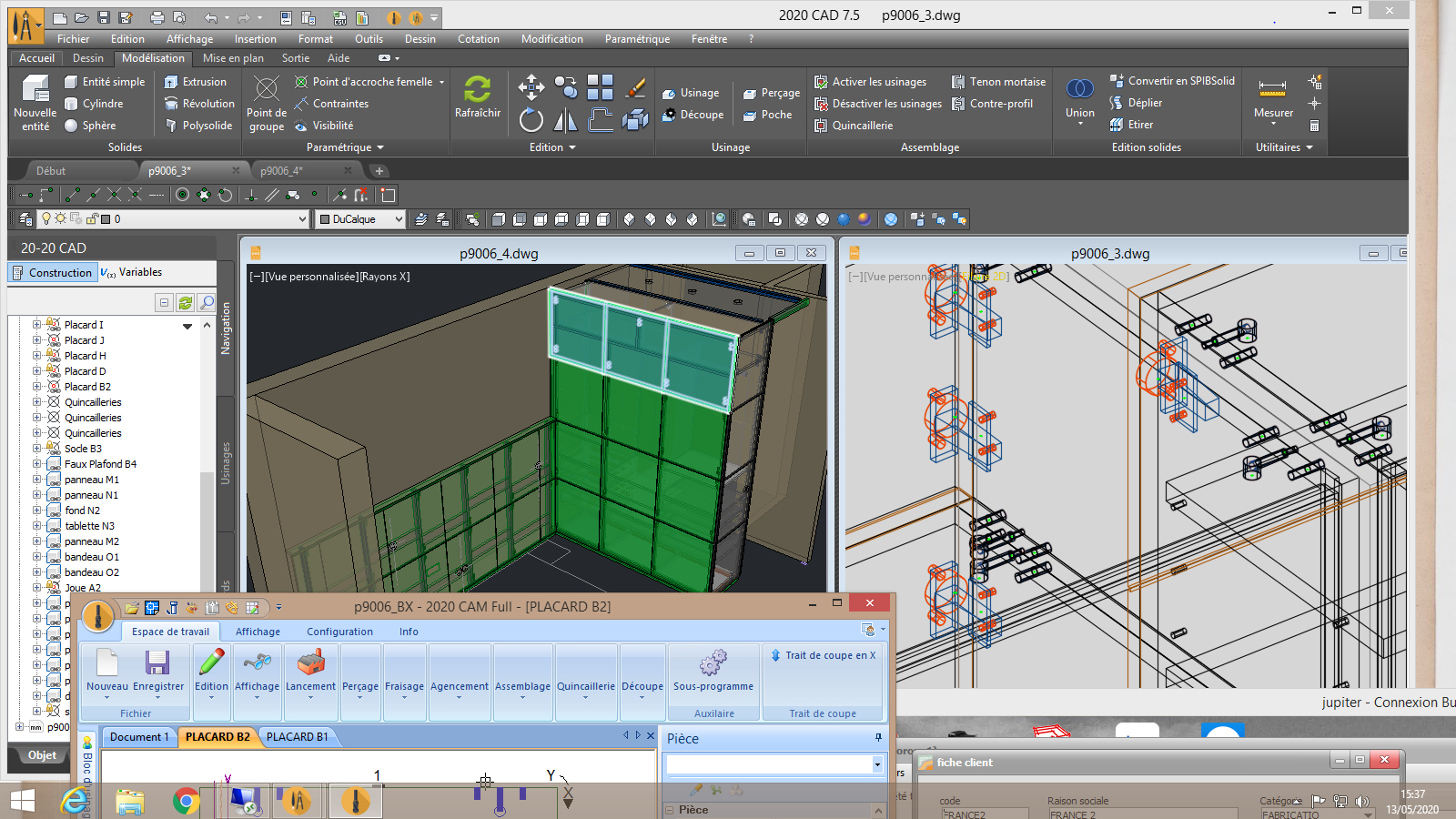Click Activer les usinages
Screen dimensions: 1456x819
click(870, 82)
